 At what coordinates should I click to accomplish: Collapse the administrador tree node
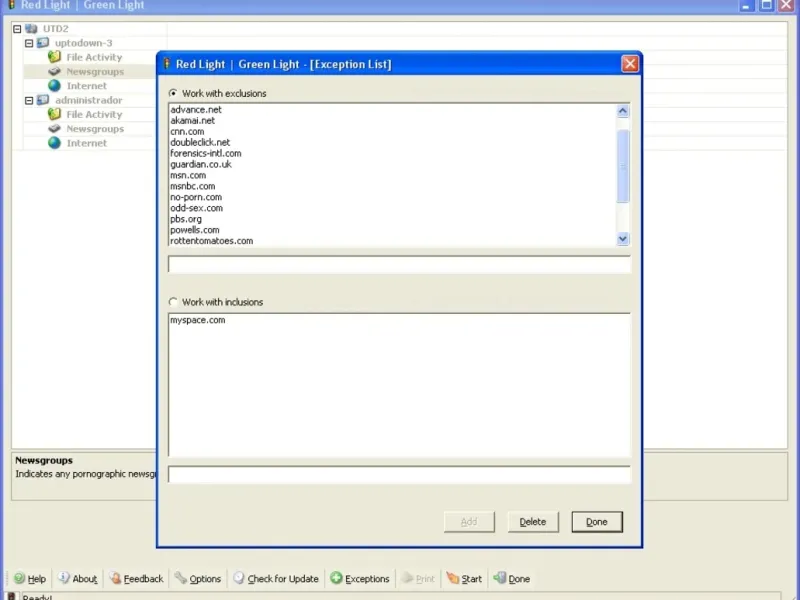(x=29, y=101)
